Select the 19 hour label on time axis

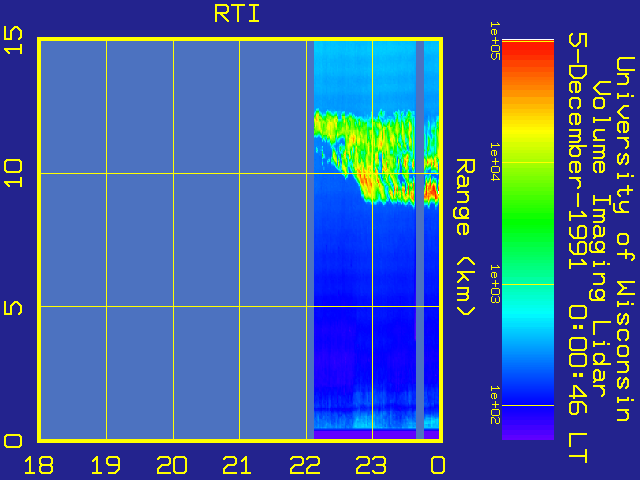click(106, 465)
